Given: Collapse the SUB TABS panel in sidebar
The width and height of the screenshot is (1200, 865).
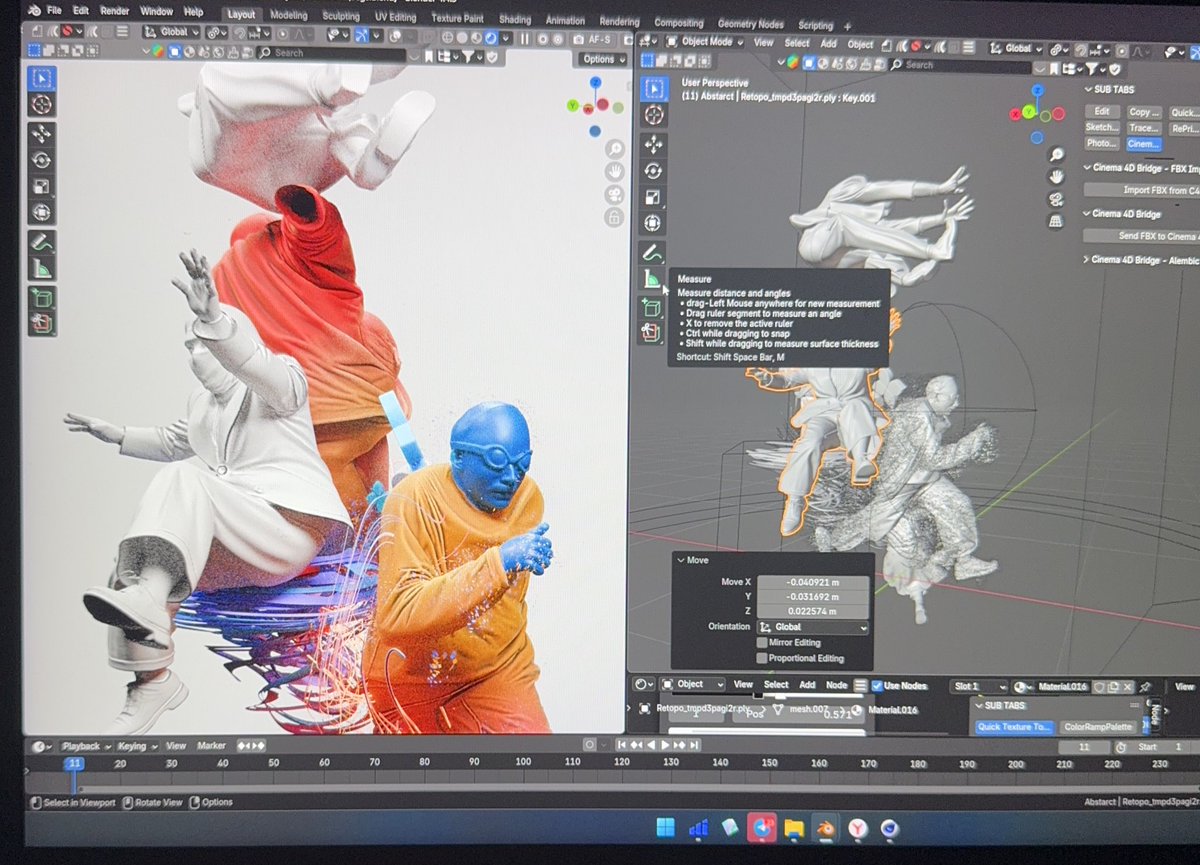Looking at the screenshot, I should point(1089,89).
